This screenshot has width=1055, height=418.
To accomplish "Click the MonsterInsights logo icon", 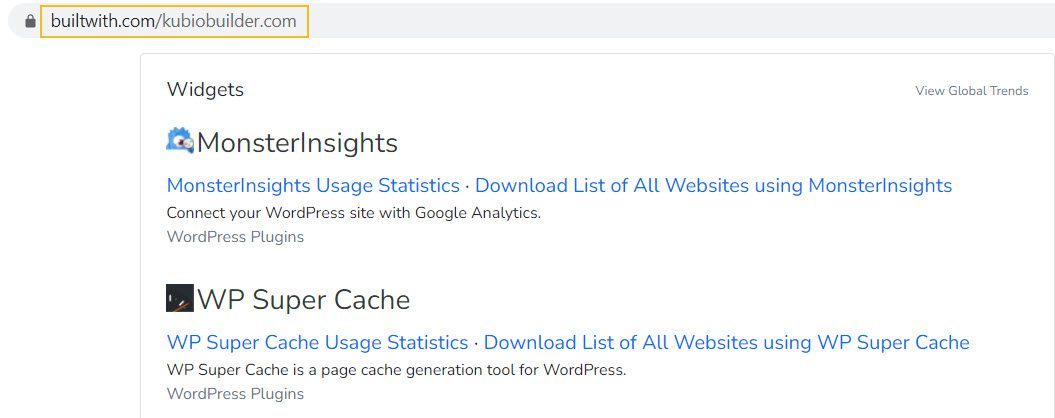I will [180, 141].
